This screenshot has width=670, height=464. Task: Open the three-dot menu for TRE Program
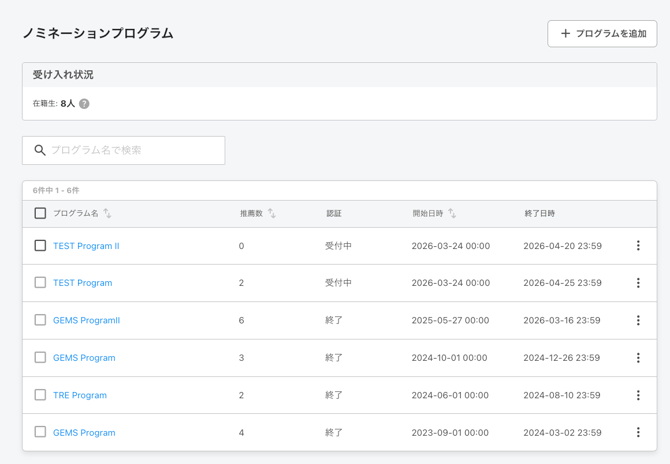coord(638,395)
